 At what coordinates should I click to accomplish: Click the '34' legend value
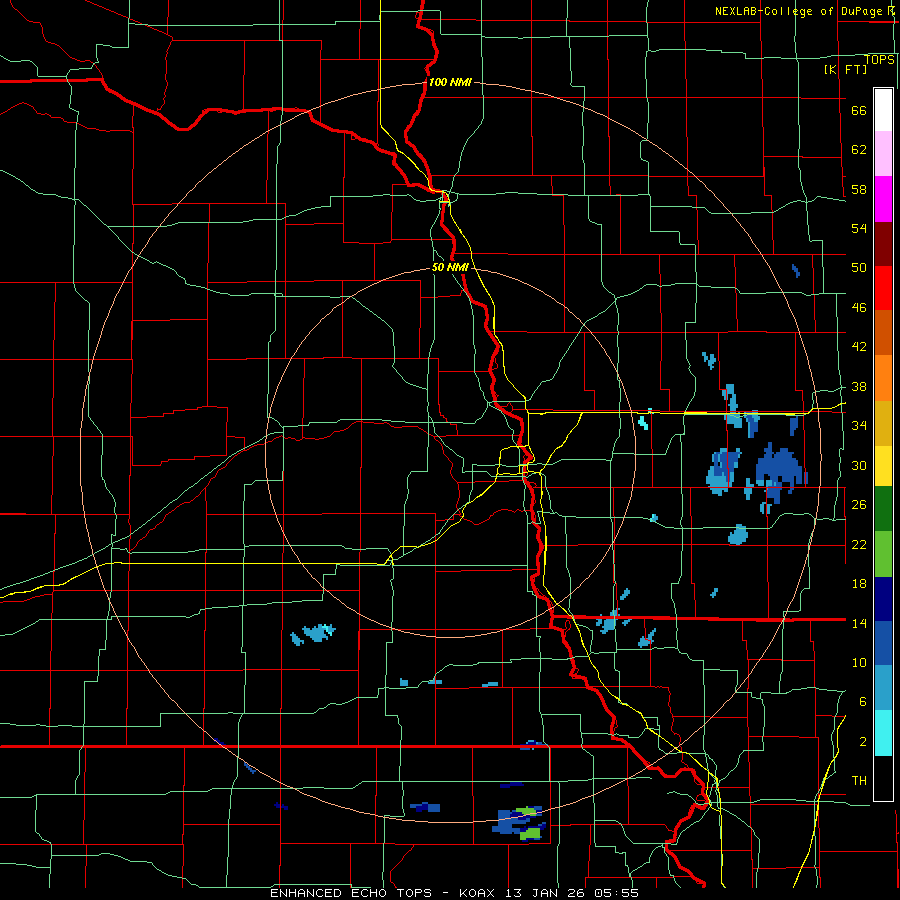click(859, 426)
